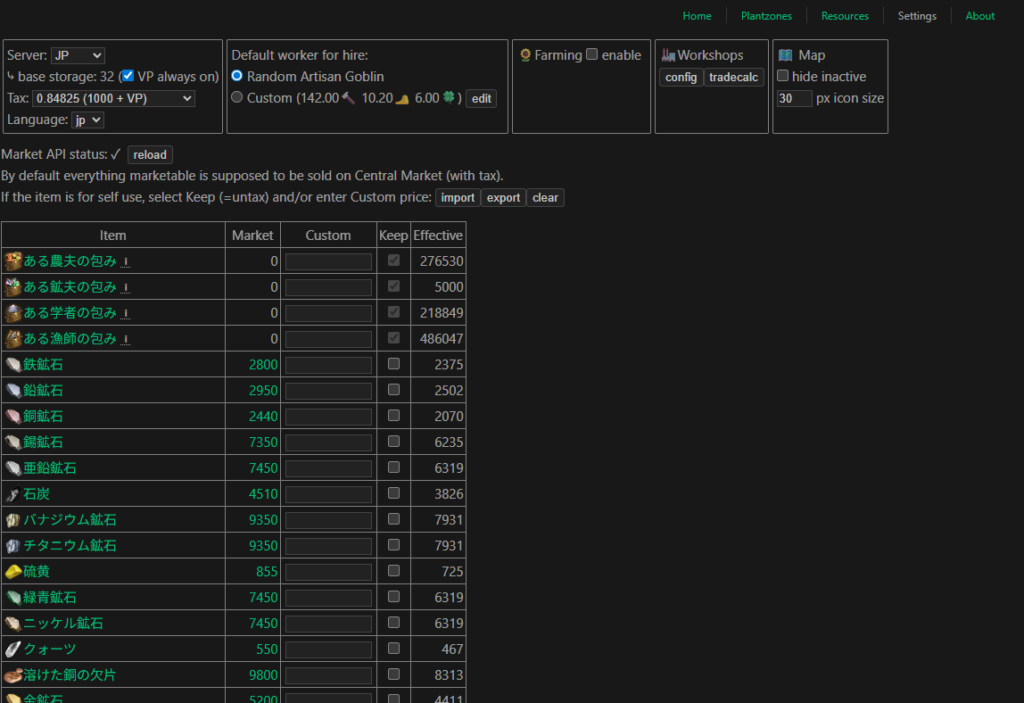The width and height of the screenshot is (1024, 703).
Task: Click the Custom price field for 鉛鉱石
Action: click(x=328, y=390)
